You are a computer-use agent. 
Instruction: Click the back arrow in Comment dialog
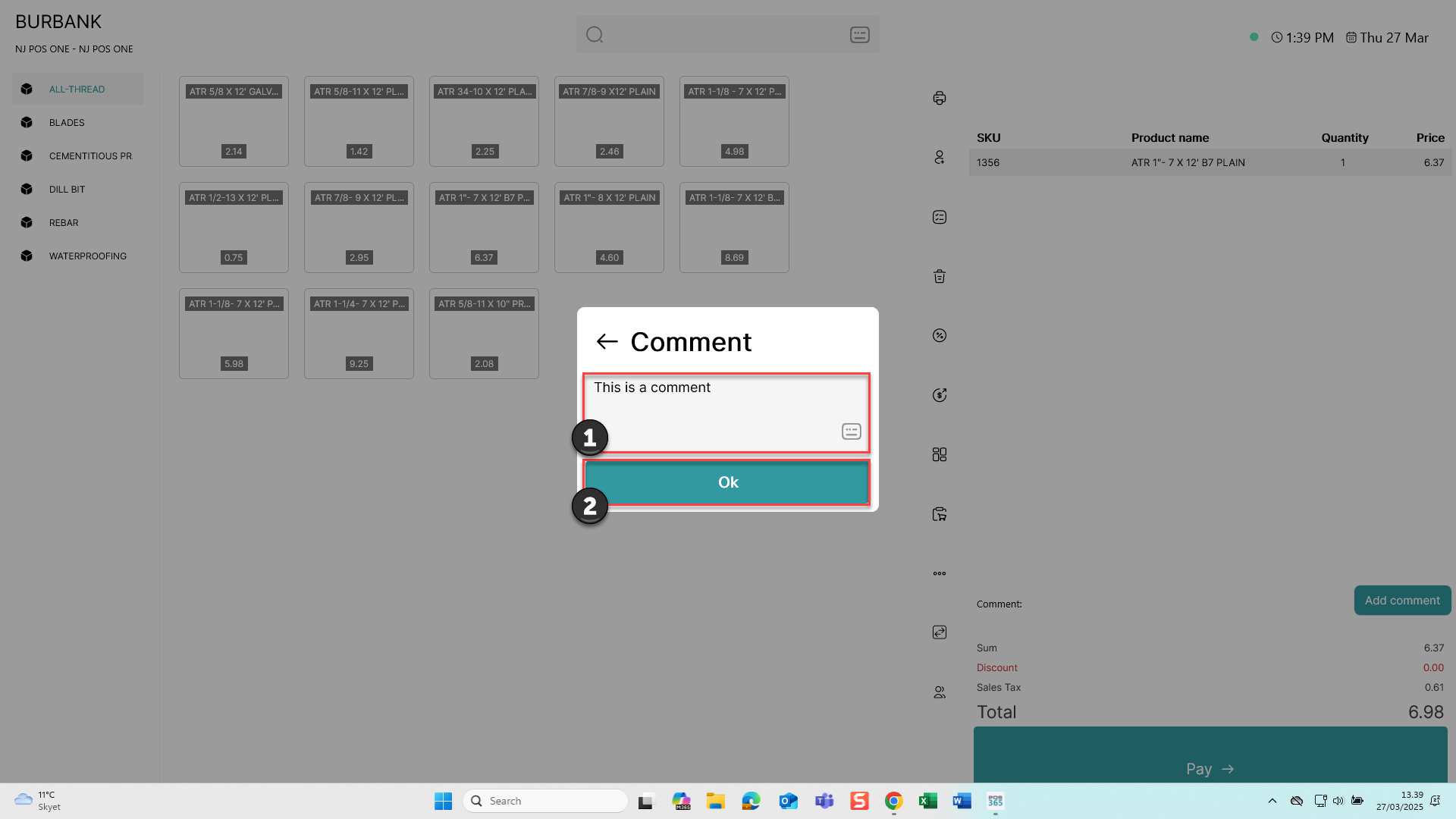pyautogui.click(x=607, y=342)
